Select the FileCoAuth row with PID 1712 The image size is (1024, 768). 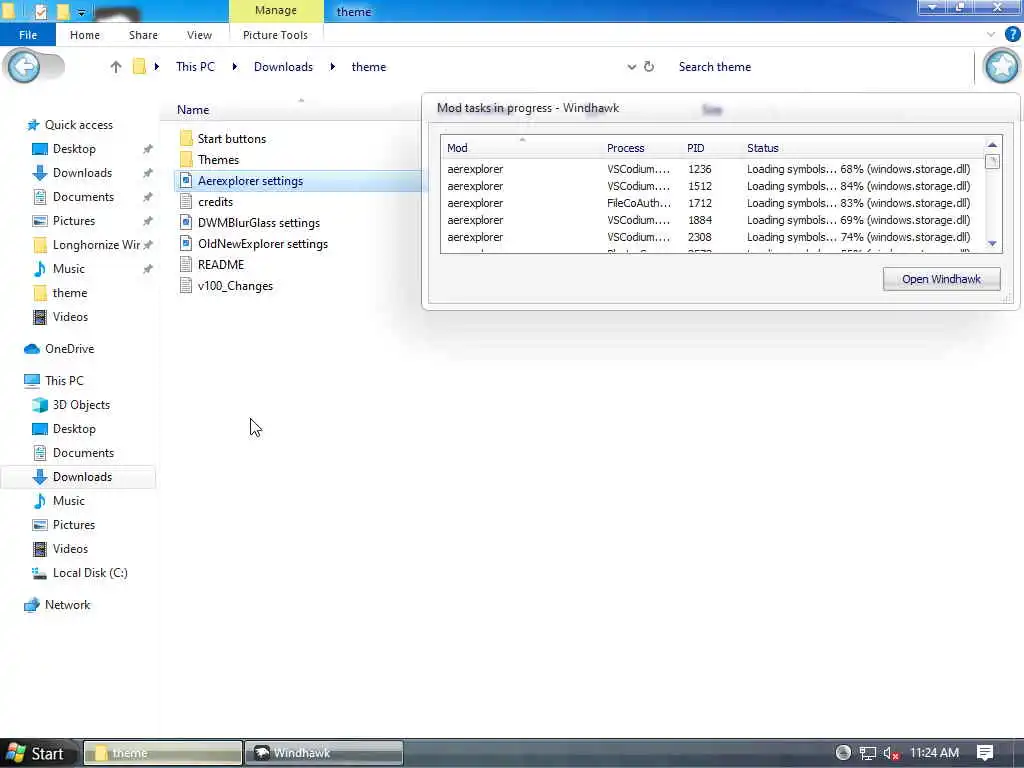pyautogui.click(x=712, y=203)
